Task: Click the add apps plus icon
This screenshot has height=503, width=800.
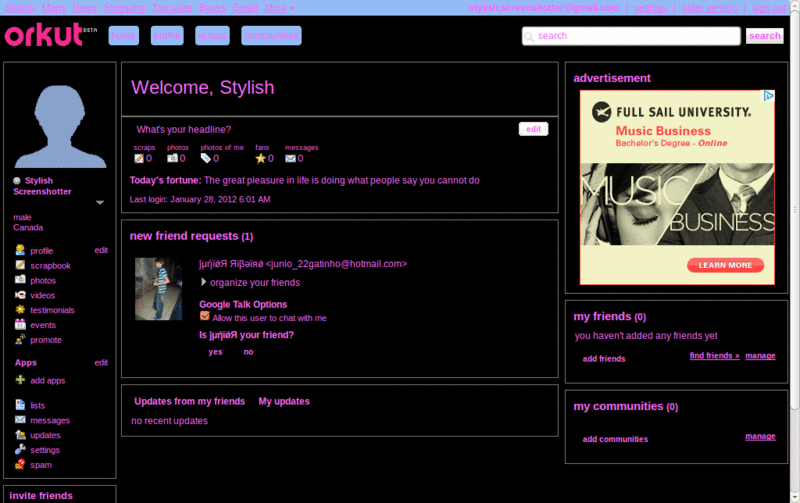Action: click(x=20, y=380)
